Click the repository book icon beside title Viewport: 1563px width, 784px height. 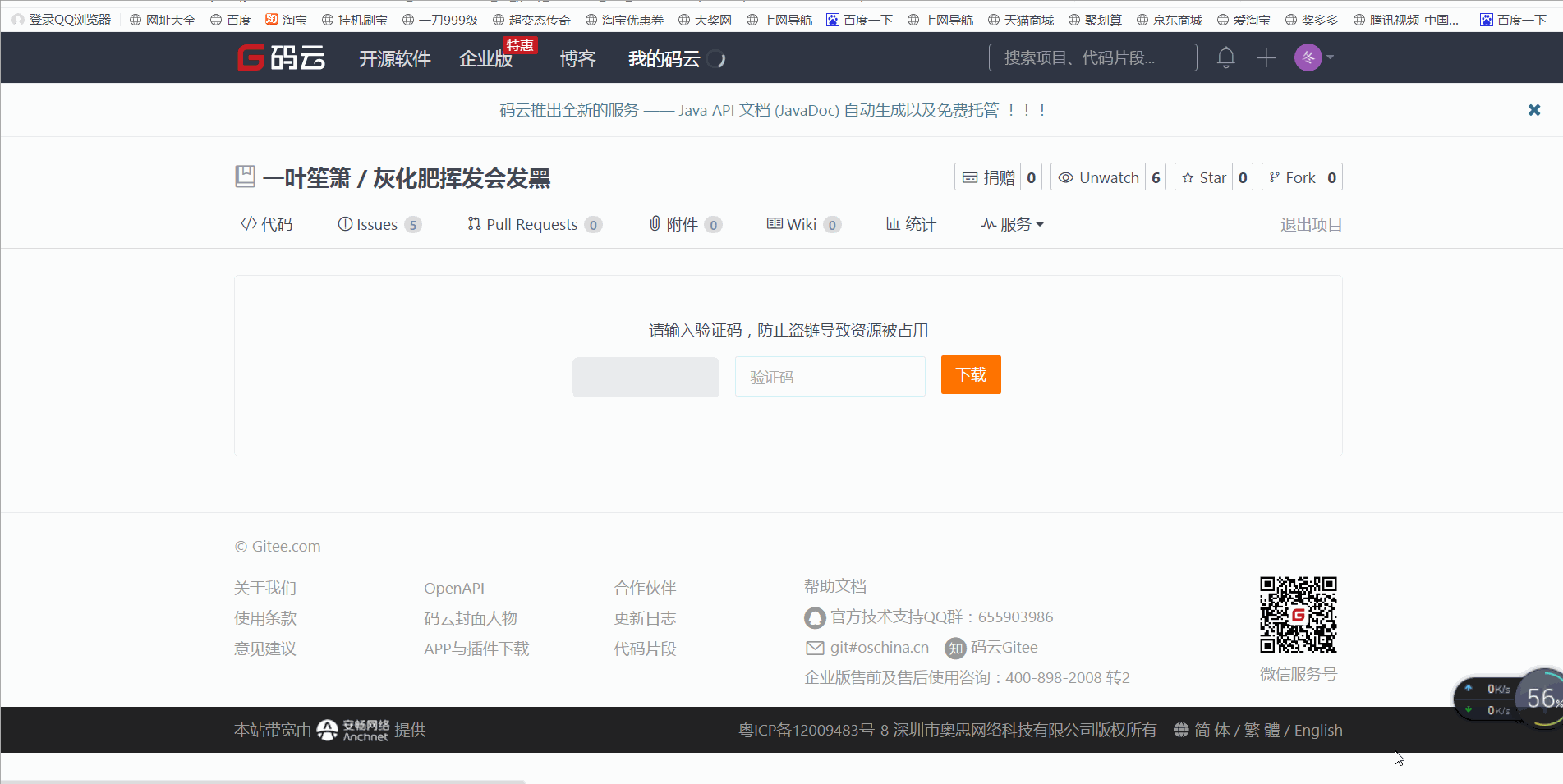(x=245, y=177)
